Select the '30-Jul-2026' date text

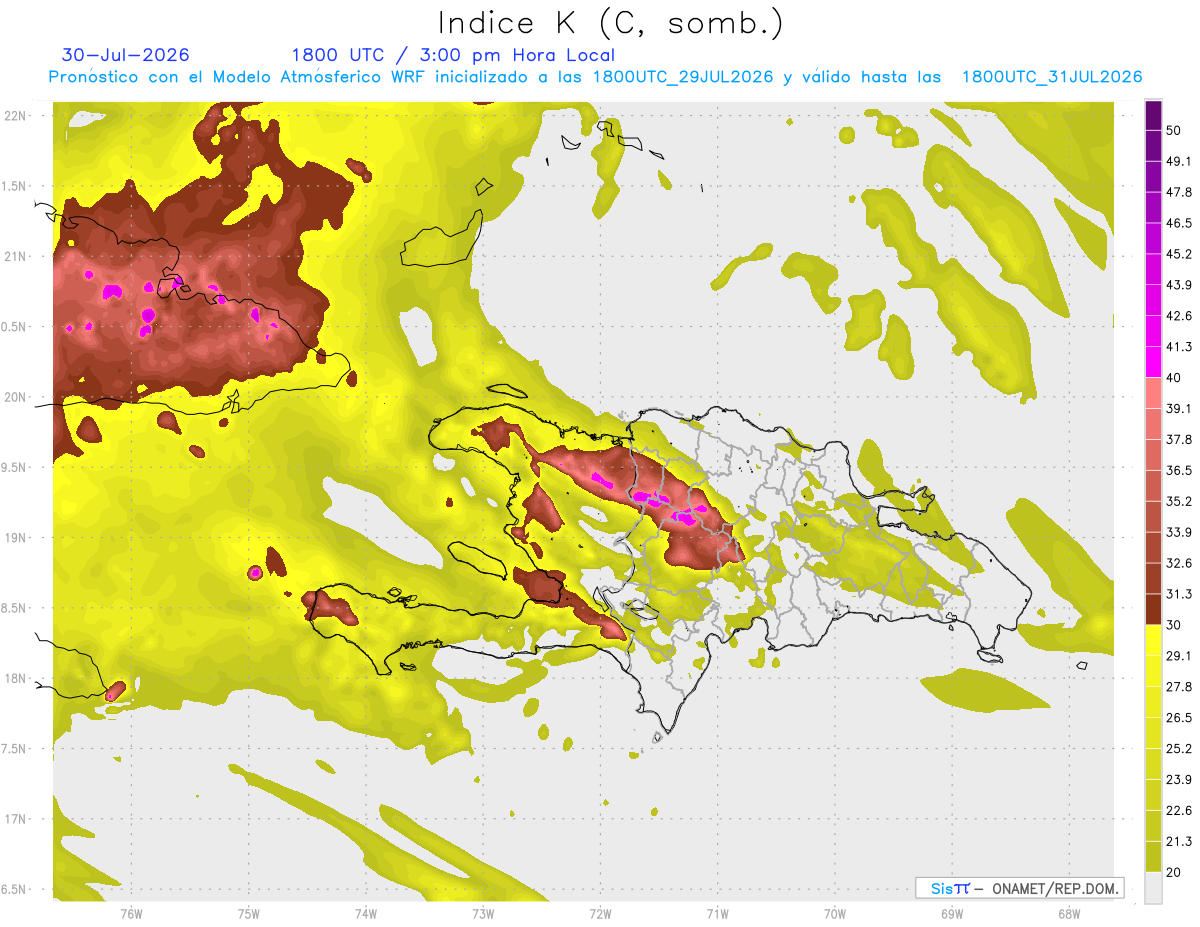click(x=125, y=55)
